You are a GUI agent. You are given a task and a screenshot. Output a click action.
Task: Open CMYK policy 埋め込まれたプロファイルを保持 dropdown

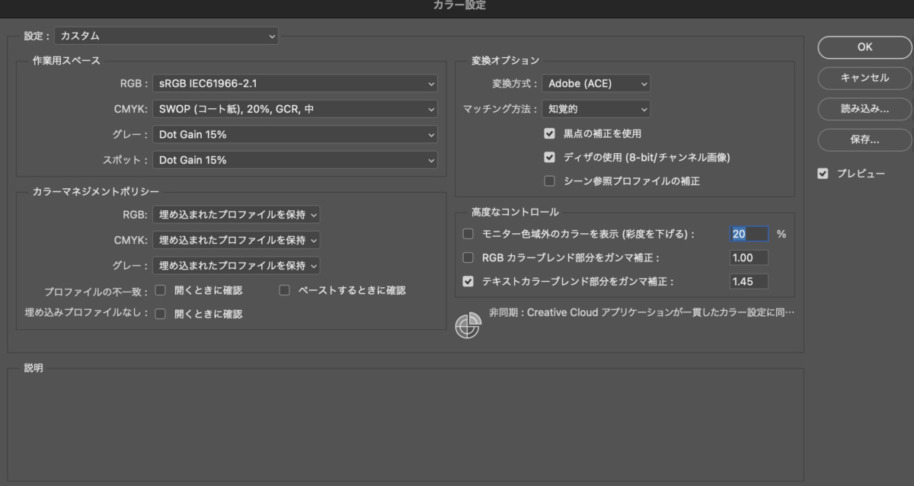[x=236, y=240]
